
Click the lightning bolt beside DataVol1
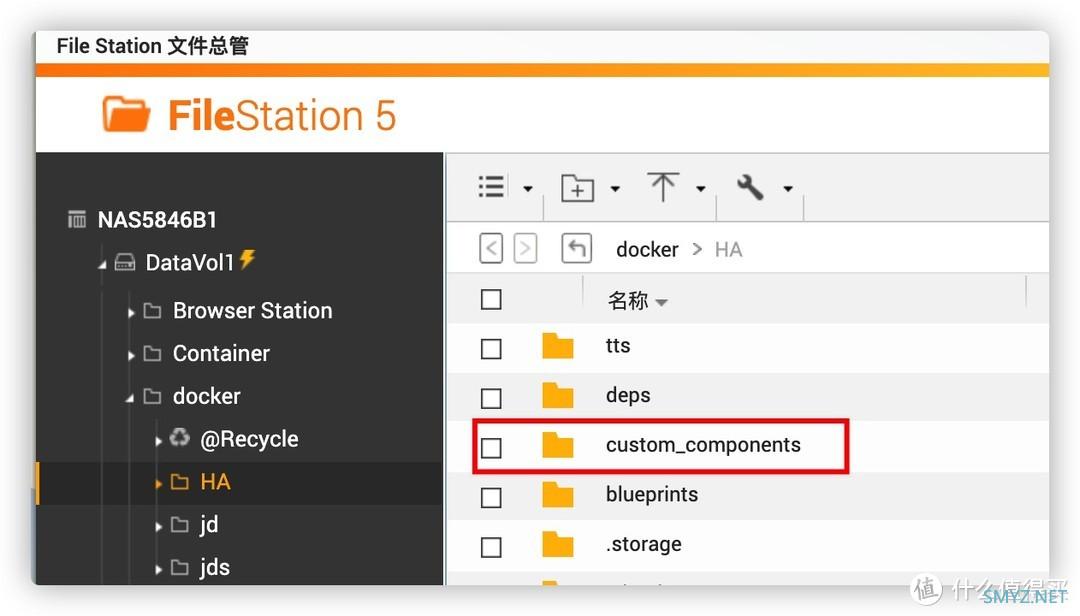247,259
